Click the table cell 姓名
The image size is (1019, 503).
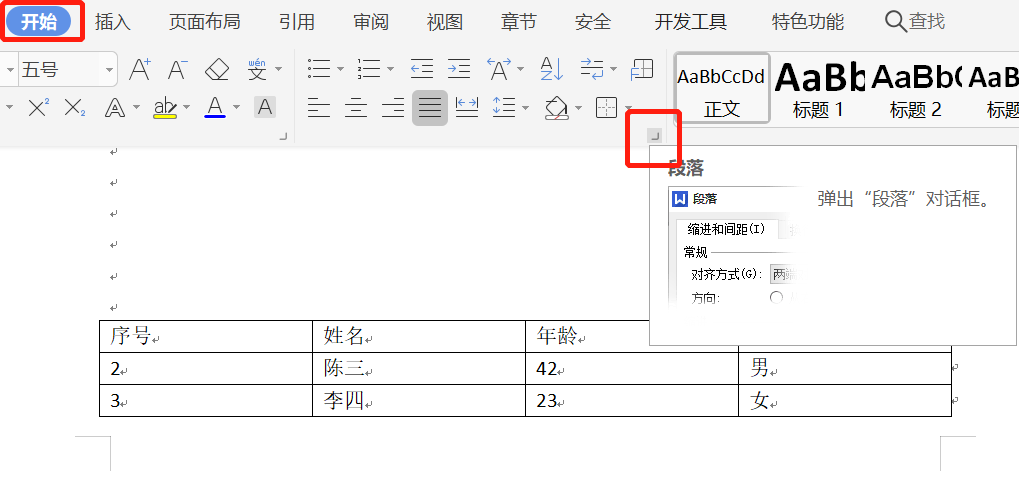point(419,336)
